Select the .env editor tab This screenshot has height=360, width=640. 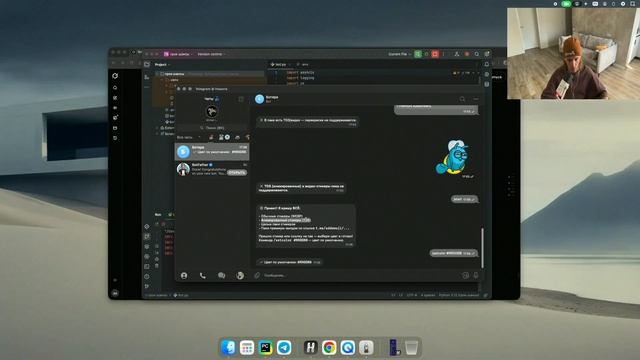click(x=302, y=64)
